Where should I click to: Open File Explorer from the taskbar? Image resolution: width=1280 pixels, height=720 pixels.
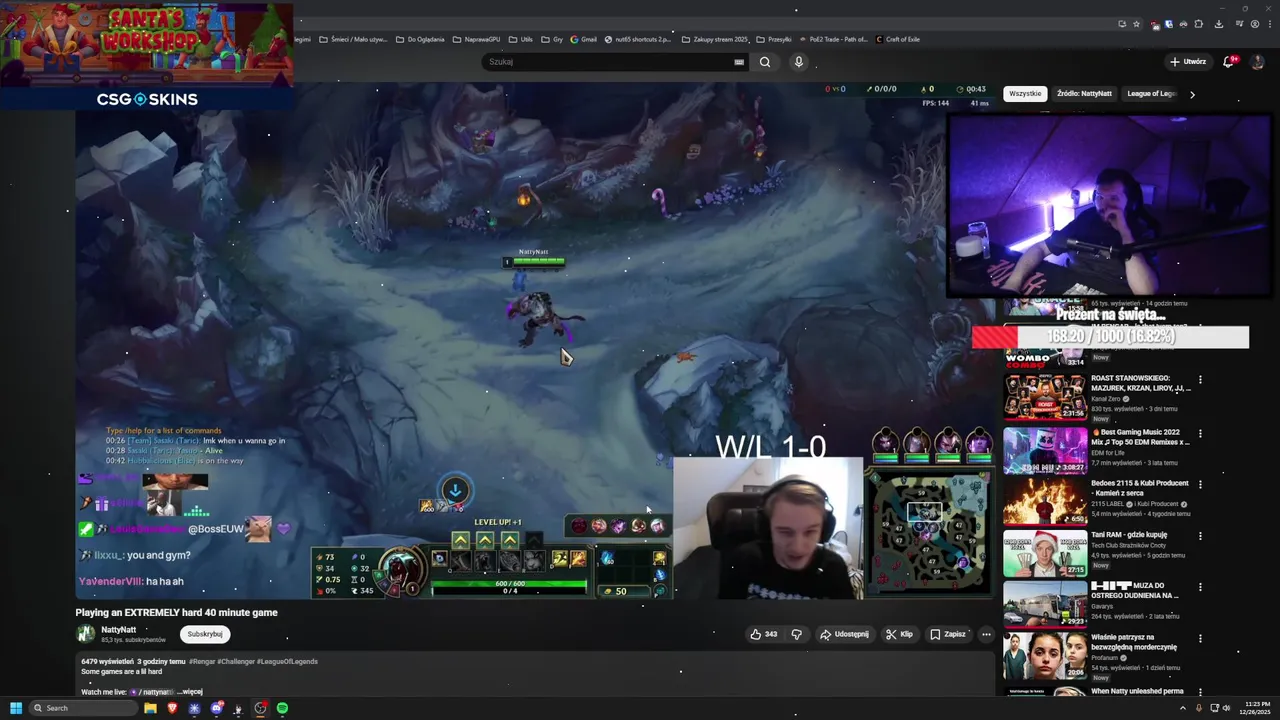(150, 708)
